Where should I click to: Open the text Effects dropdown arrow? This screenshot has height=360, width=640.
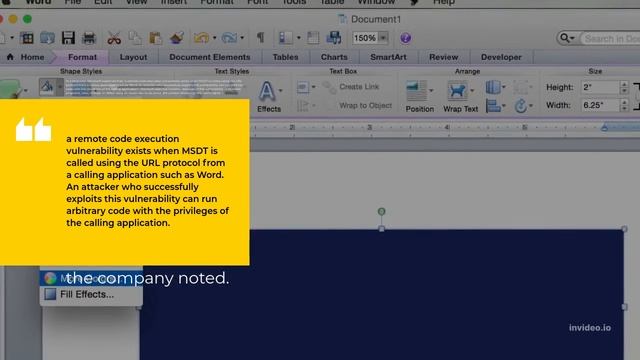click(x=280, y=91)
